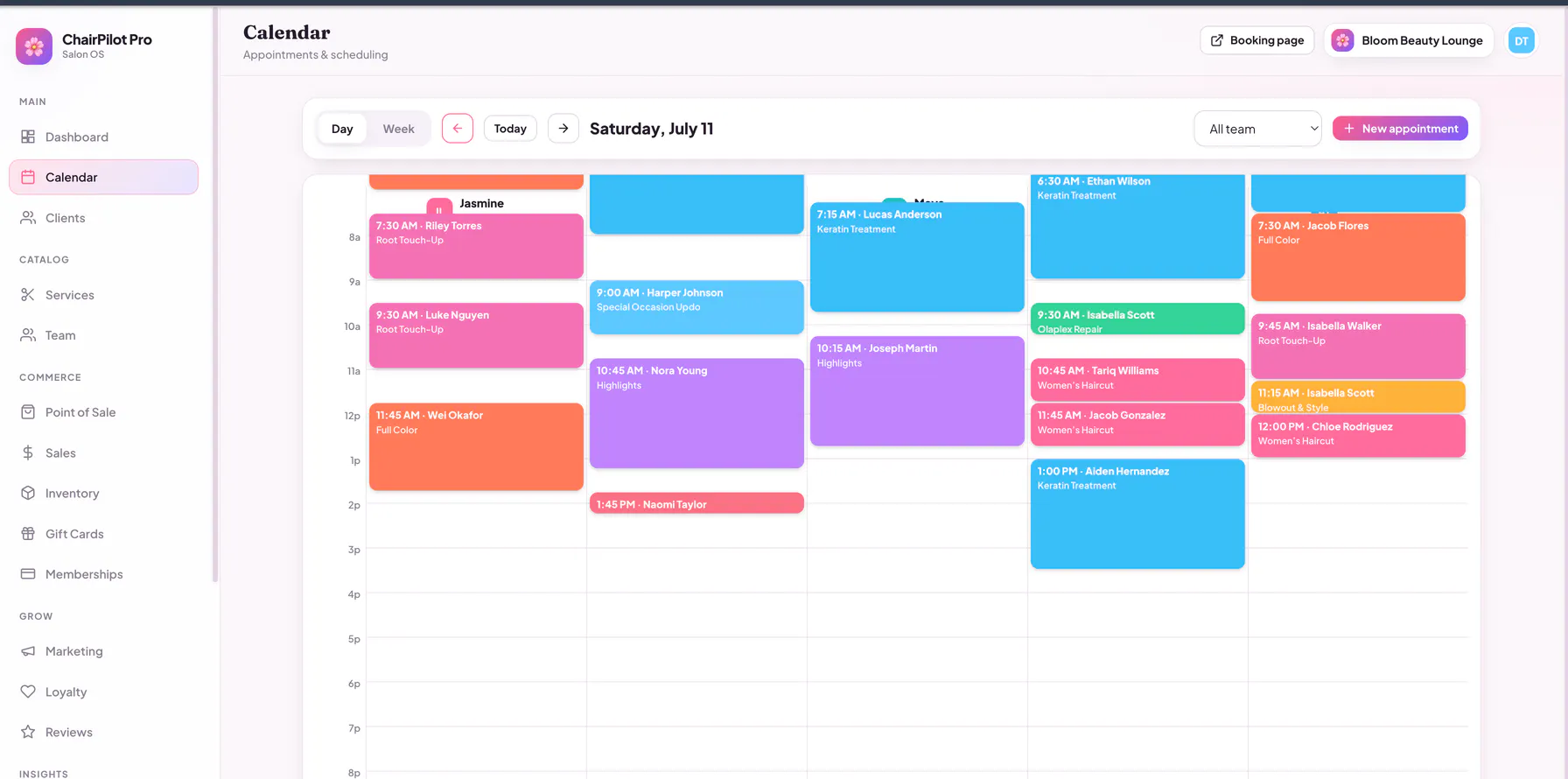This screenshot has width=1568, height=779.
Task: Open Nora Young 10:45 AM Highlights
Action: click(696, 413)
